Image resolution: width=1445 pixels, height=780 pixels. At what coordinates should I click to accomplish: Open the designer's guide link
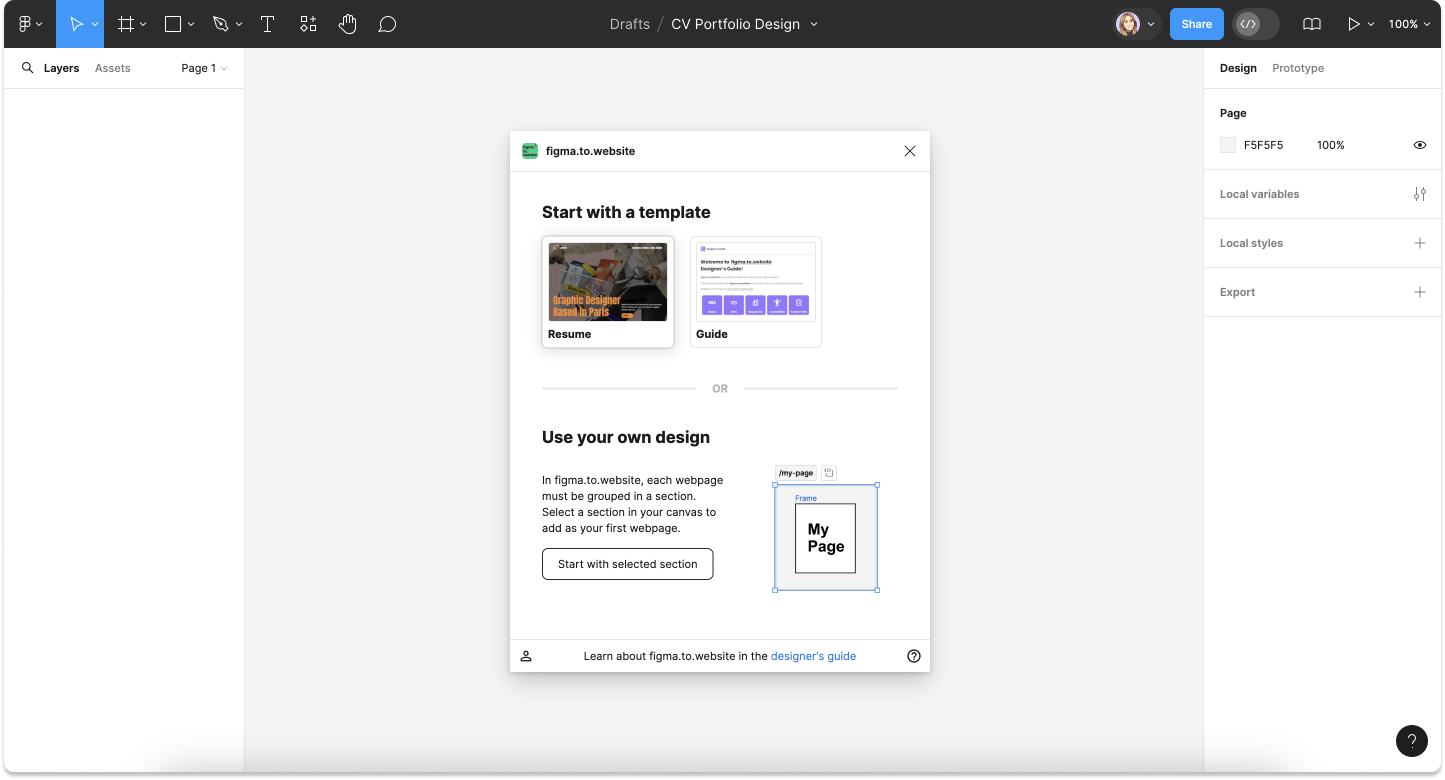[813, 656]
